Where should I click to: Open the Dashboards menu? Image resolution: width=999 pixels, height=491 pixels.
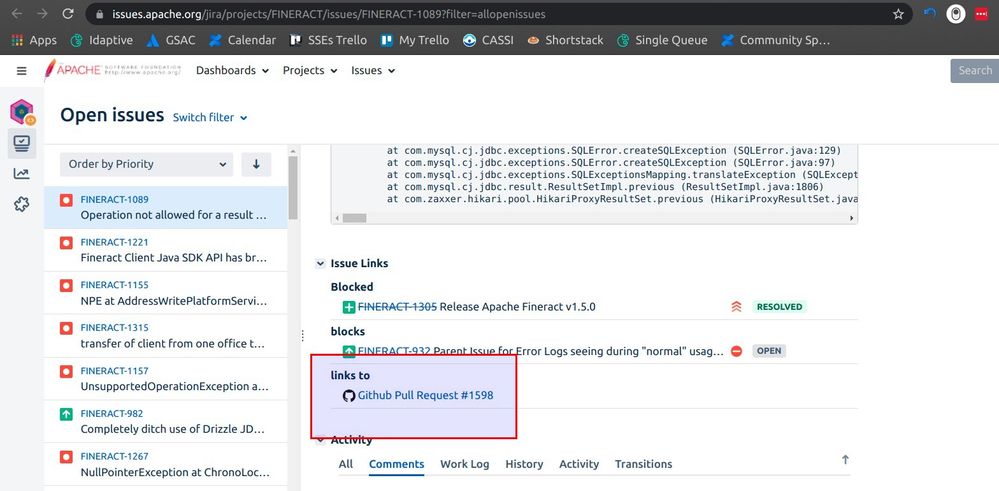point(233,71)
